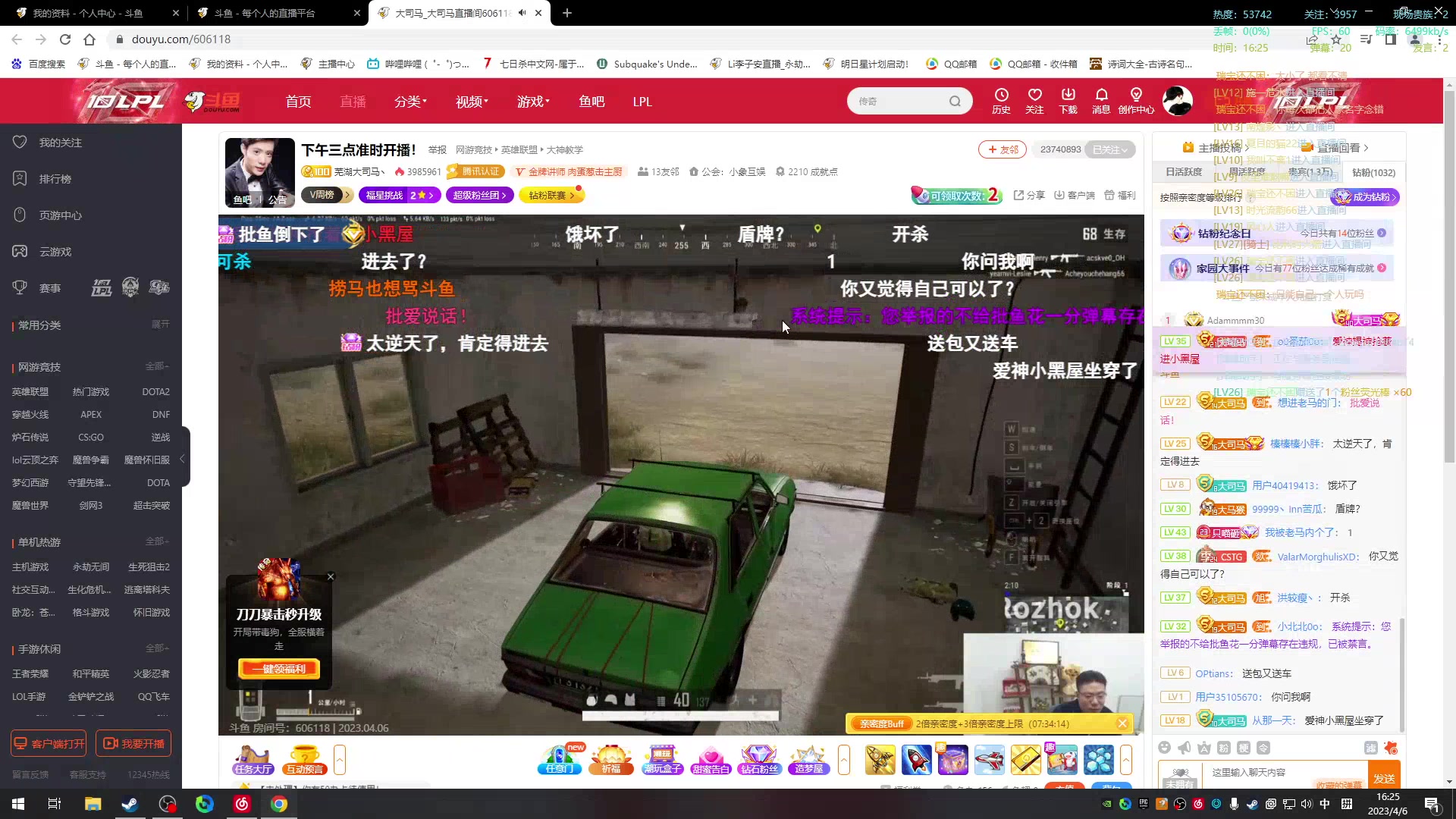Expand the activity panel arrow after 造梦屋
Image resolution: width=1456 pixels, height=819 pixels.
coord(844,759)
